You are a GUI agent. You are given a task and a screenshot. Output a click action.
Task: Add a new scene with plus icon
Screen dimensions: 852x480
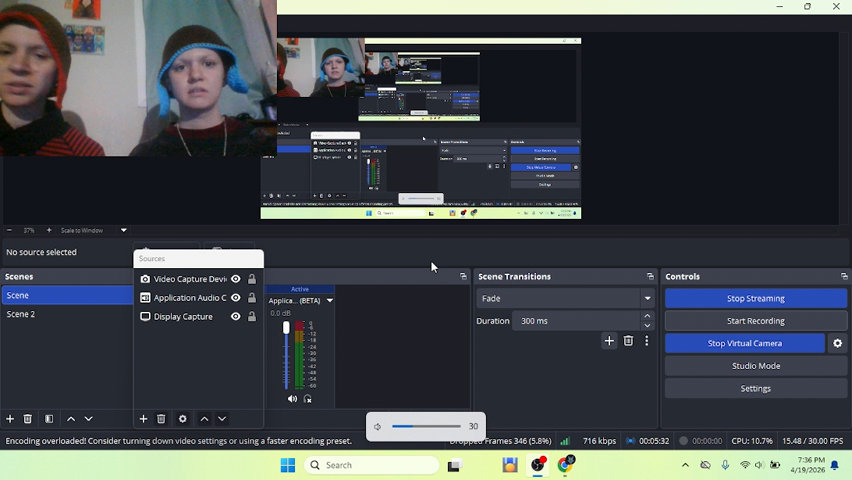pos(10,419)
